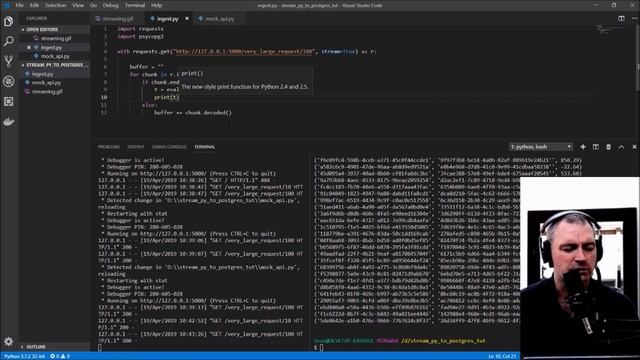Split the editor to the right
Viewport: 640px width, 360px height.
(x=621, y=18)
